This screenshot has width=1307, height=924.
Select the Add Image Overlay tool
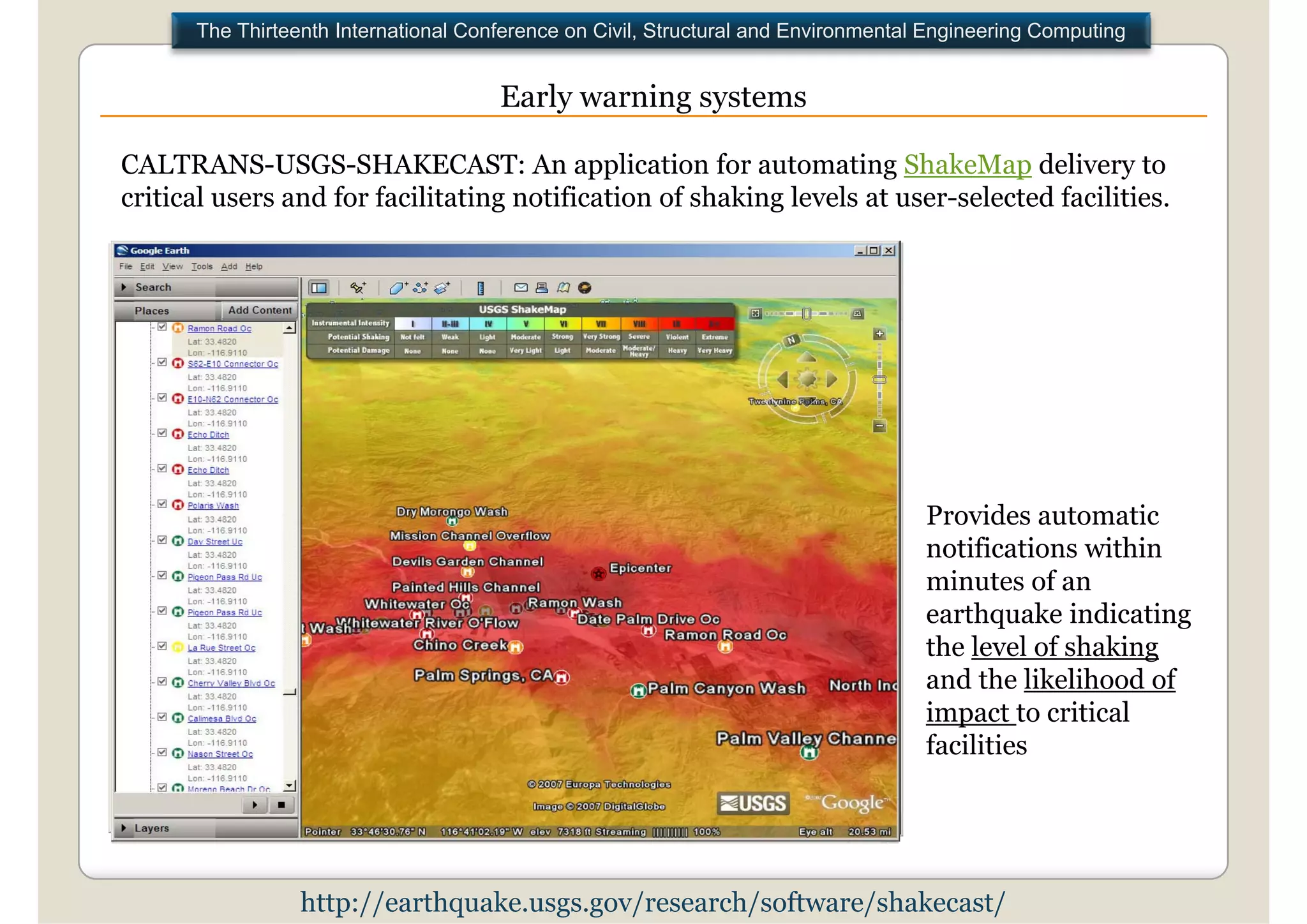tap(442, 288)
